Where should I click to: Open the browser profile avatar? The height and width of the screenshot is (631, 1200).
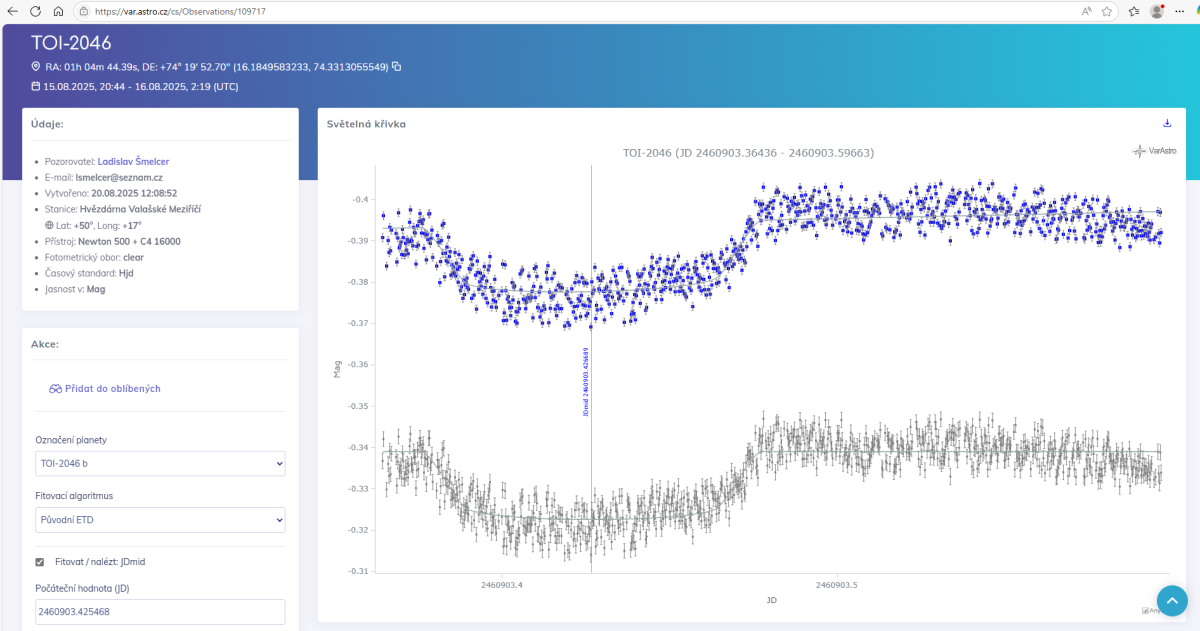coord(1157,11)
